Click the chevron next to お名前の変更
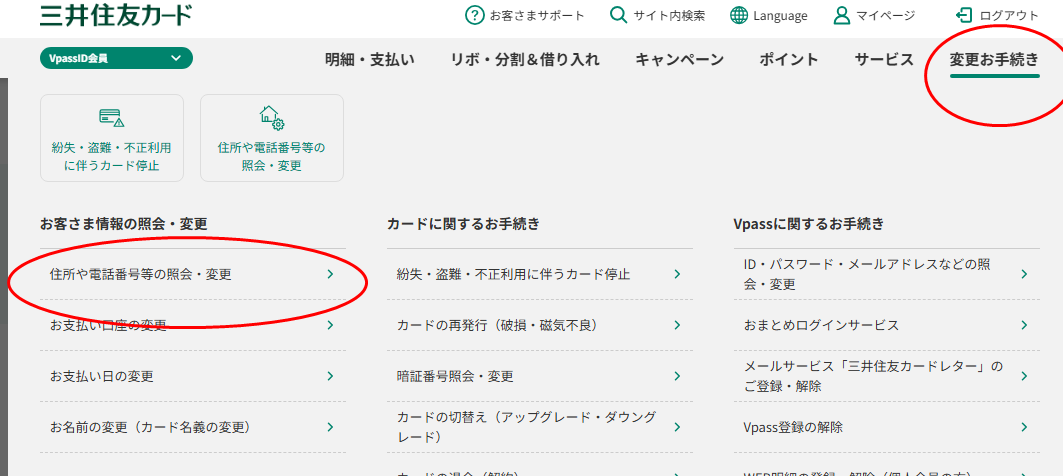The image size is (1063, 476). click(x=330, y=427)
